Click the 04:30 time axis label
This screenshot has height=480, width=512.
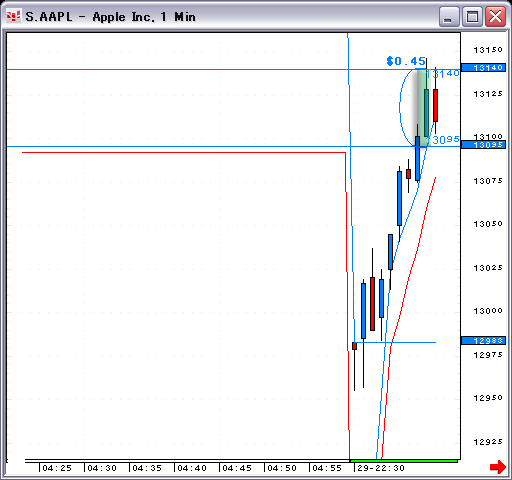tap(102, 468)
